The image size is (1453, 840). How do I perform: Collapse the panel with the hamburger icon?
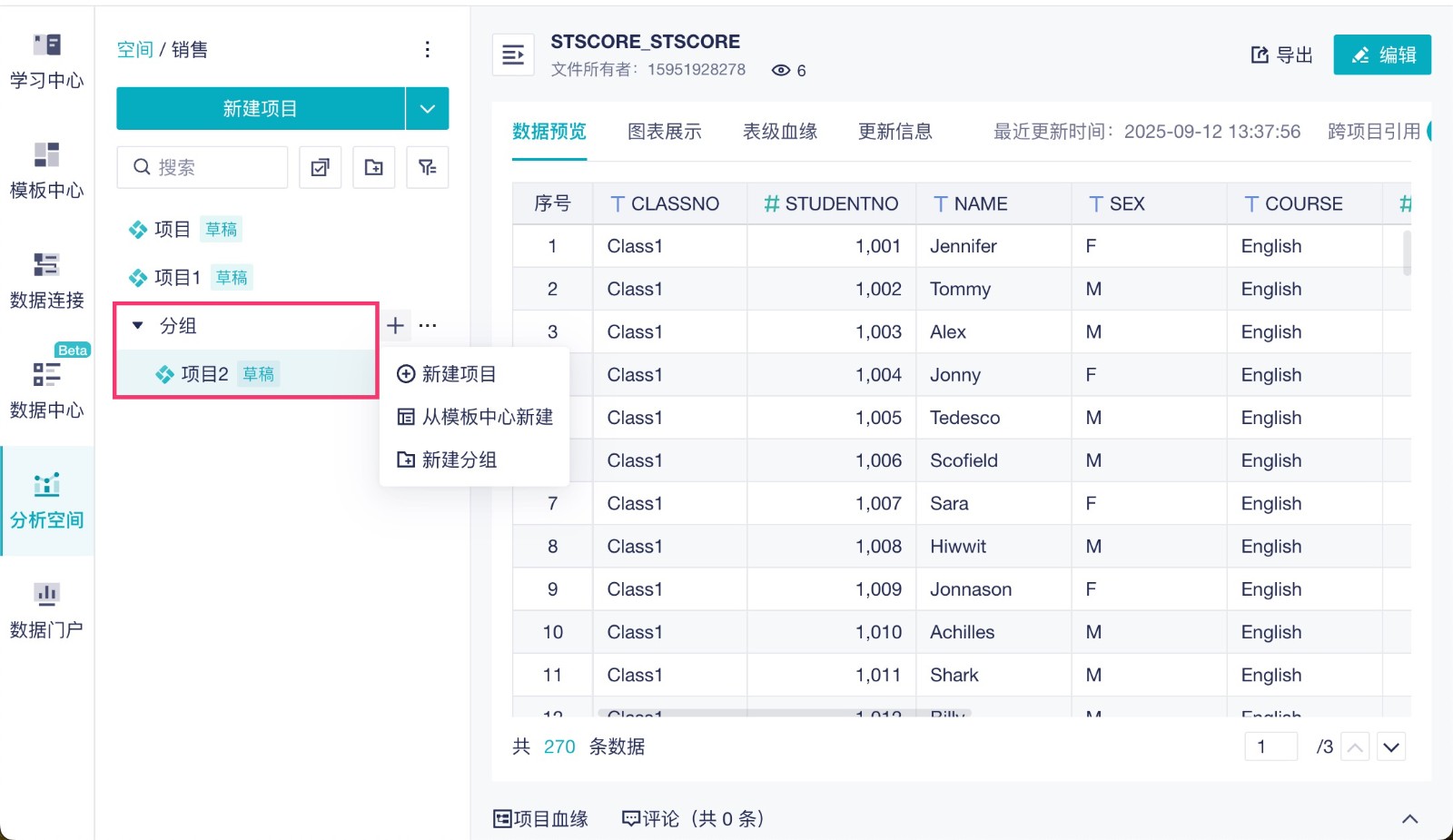click(513, 55)
